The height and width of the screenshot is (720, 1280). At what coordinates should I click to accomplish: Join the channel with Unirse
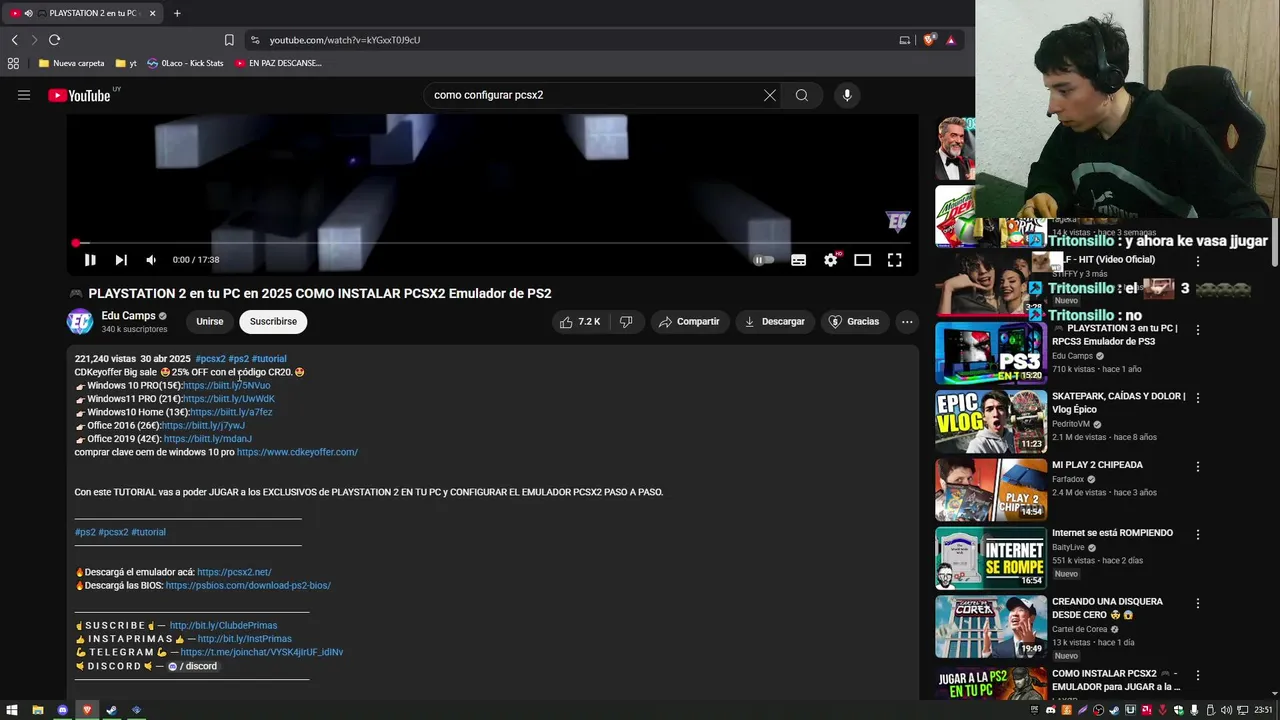[210, 322]
